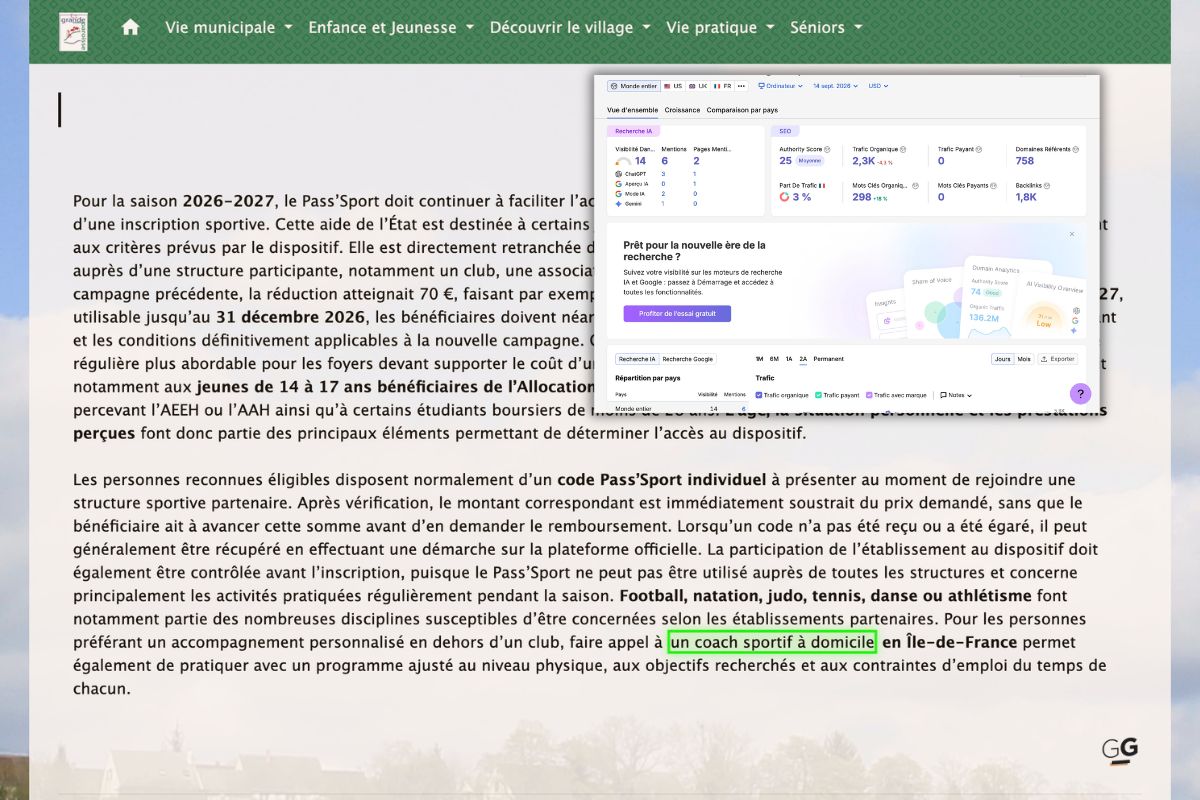Toggle the Trafic organique checkbox
The image size is (1200, 800).
click(759, 395)
